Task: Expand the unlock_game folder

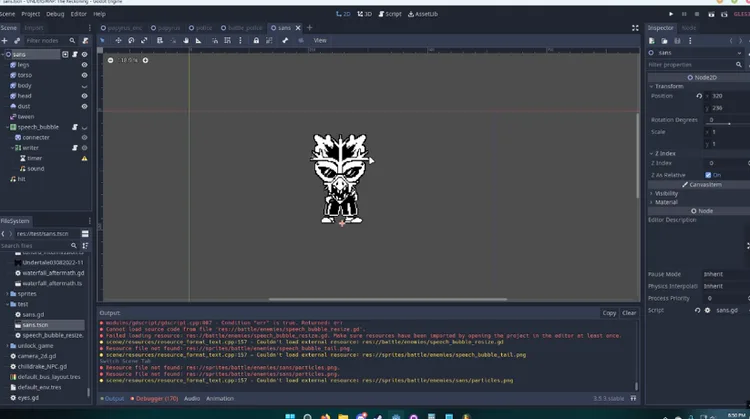Action: click(7, 346)
